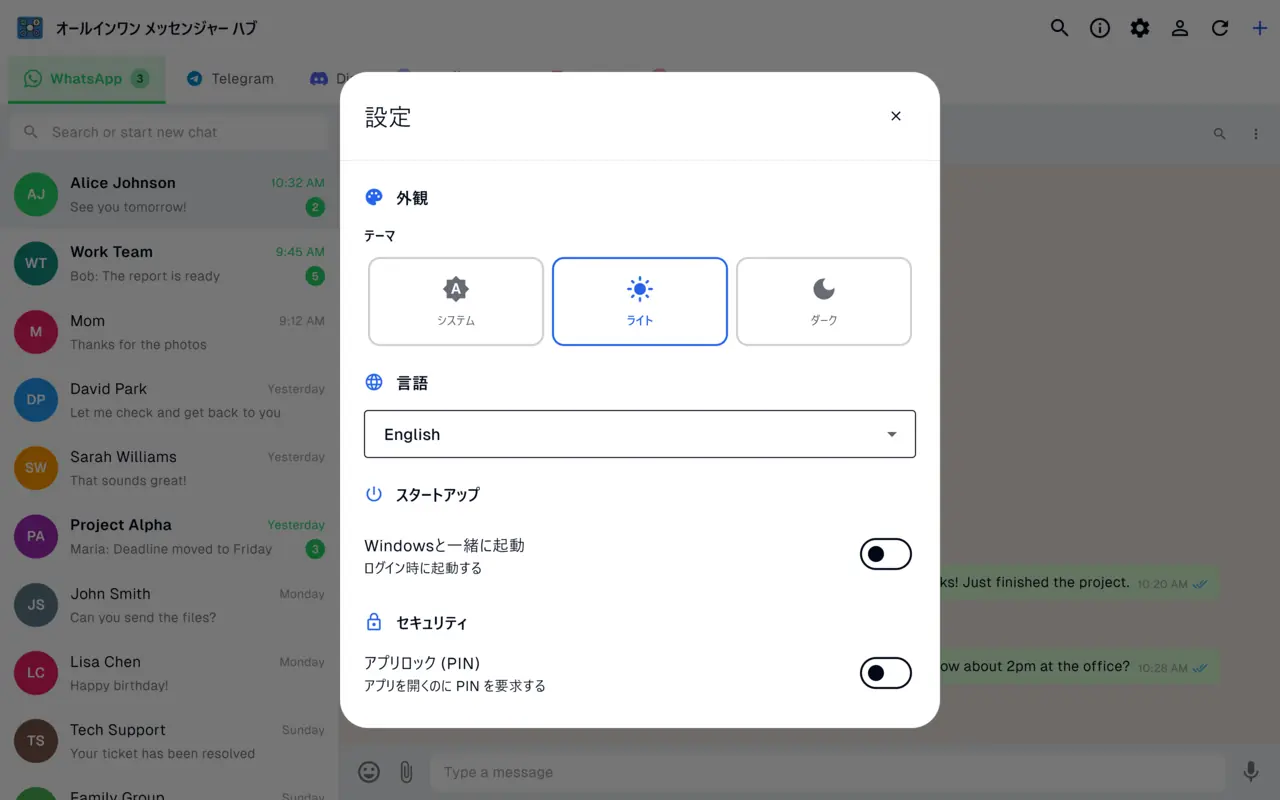This screenshot has height=800, width=1280.
Task: Toggle アプリロック (PIN) switch
Action: click(886, 673)
